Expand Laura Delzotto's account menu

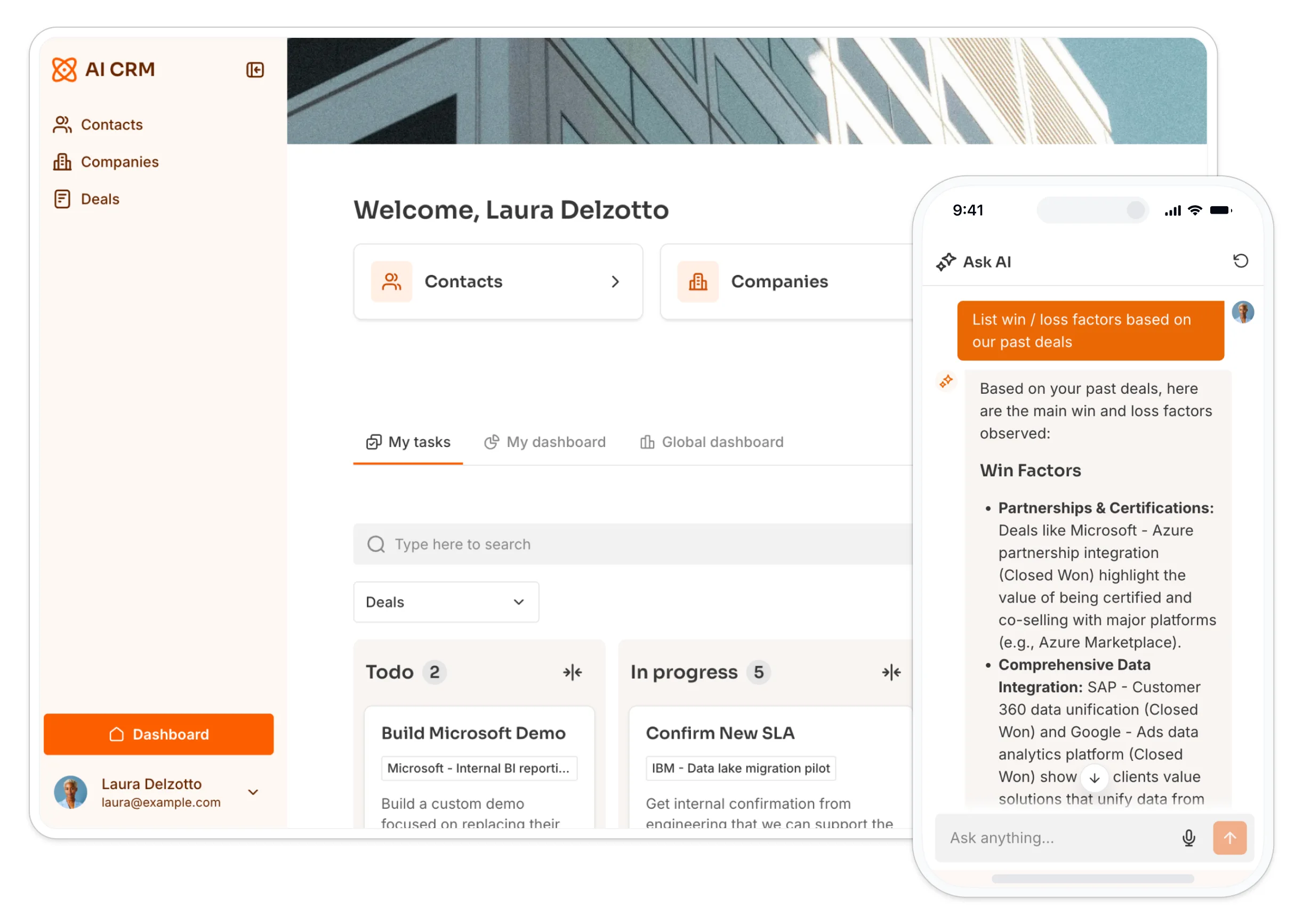coord(253,792)
